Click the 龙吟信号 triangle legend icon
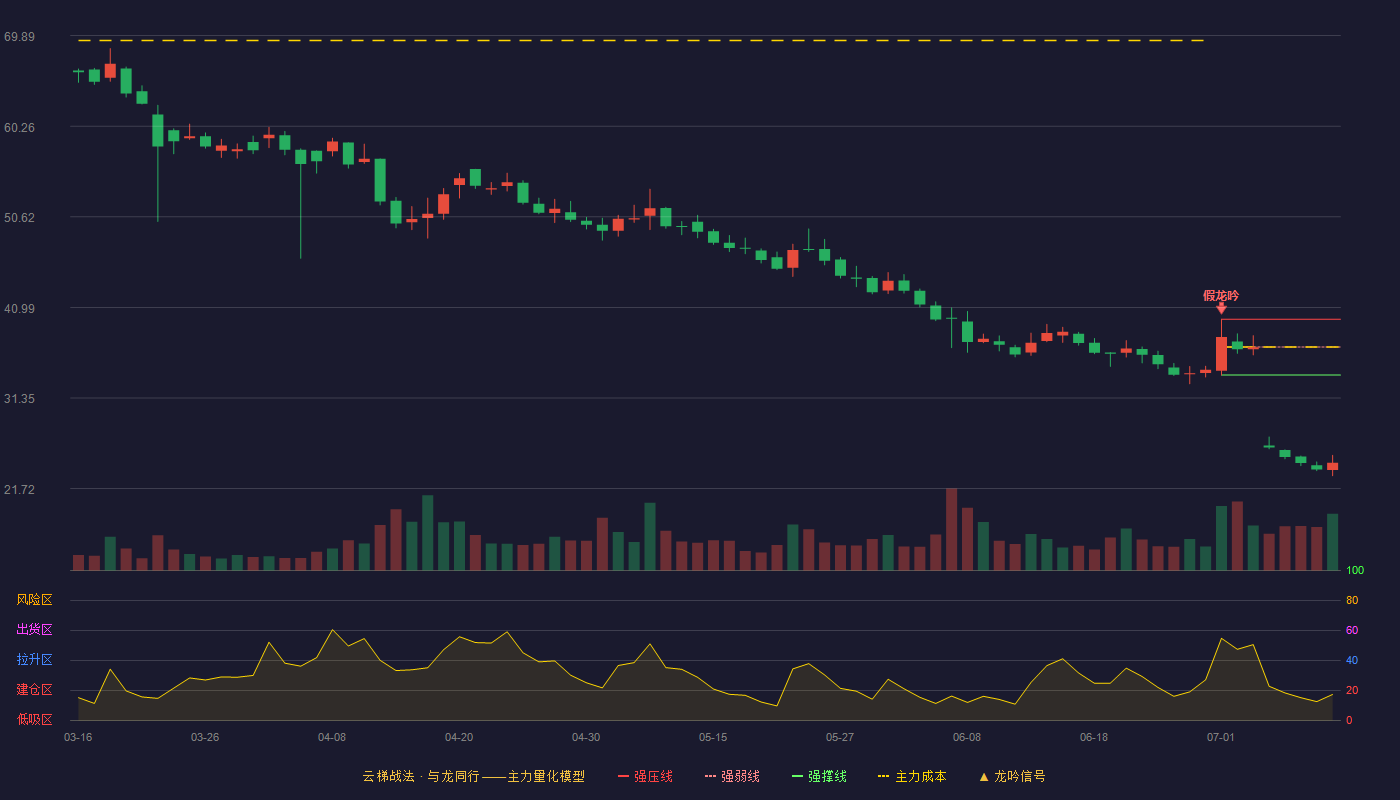 click(983, 776)
